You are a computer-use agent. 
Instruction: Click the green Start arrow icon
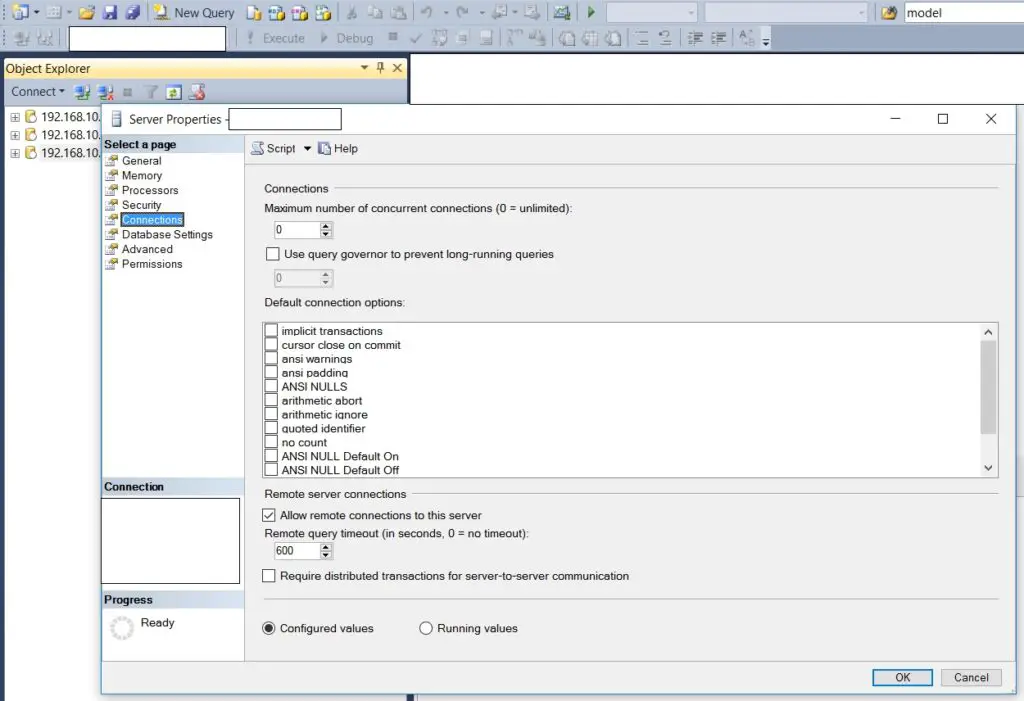tap(591, 13)
